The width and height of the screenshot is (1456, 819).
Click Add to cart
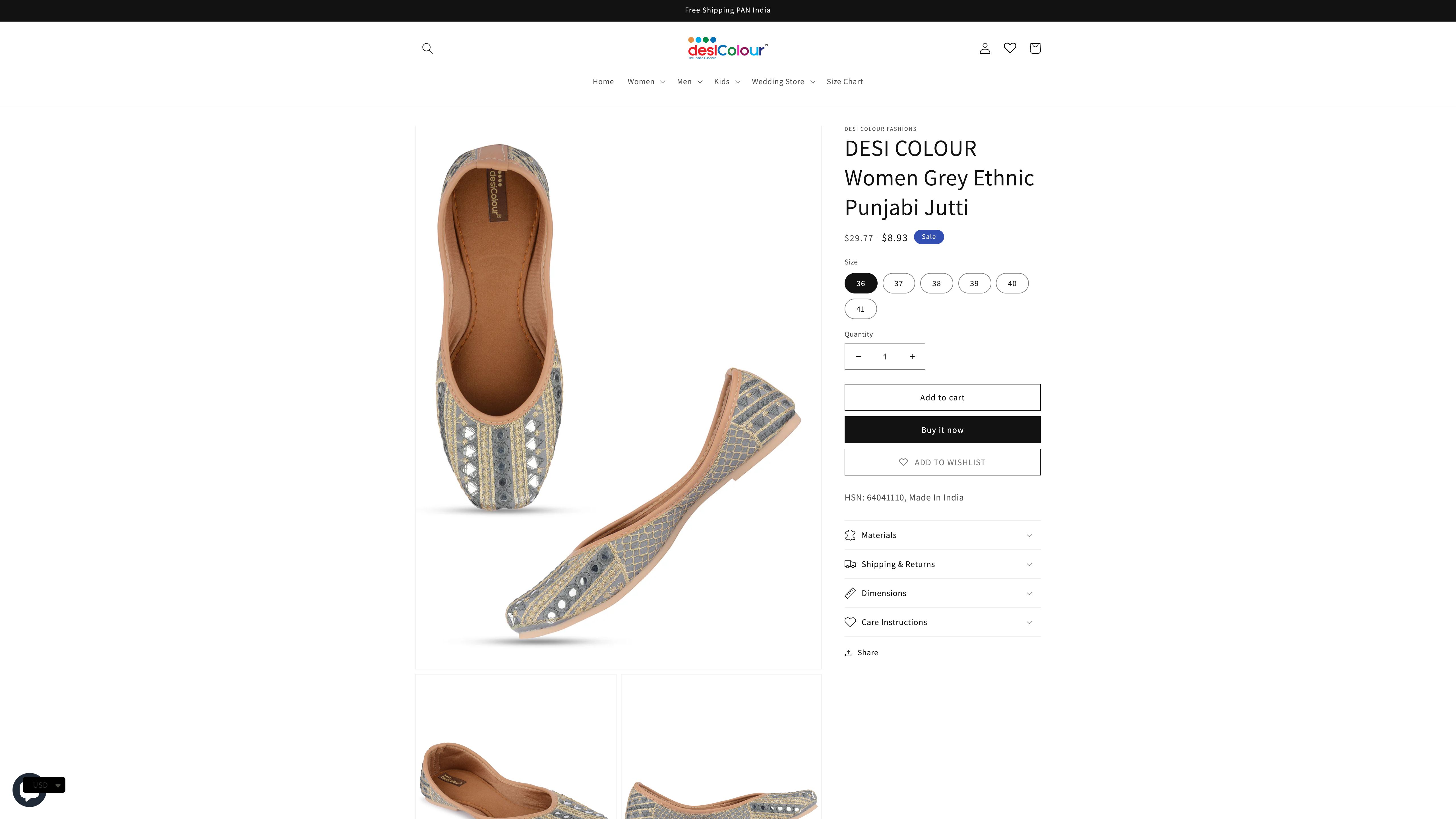942,397
